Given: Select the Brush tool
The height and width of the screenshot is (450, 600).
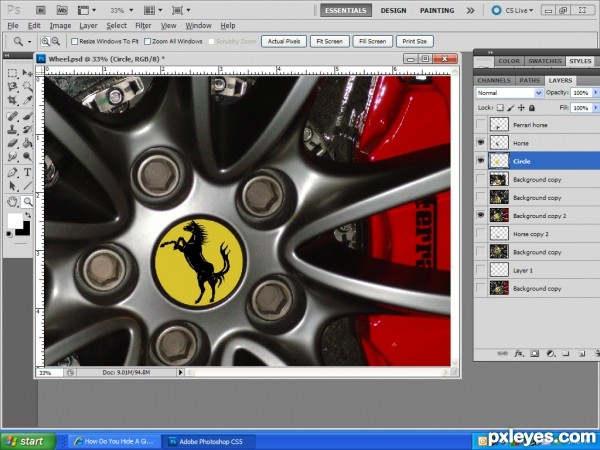Looking at the screenshot, I should click(27, 116).
